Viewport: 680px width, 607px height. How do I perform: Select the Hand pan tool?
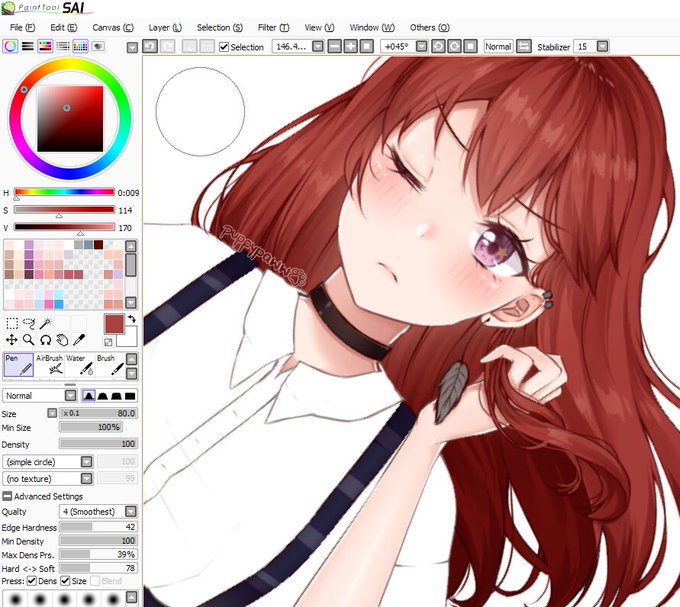click(x=62, y=340)
